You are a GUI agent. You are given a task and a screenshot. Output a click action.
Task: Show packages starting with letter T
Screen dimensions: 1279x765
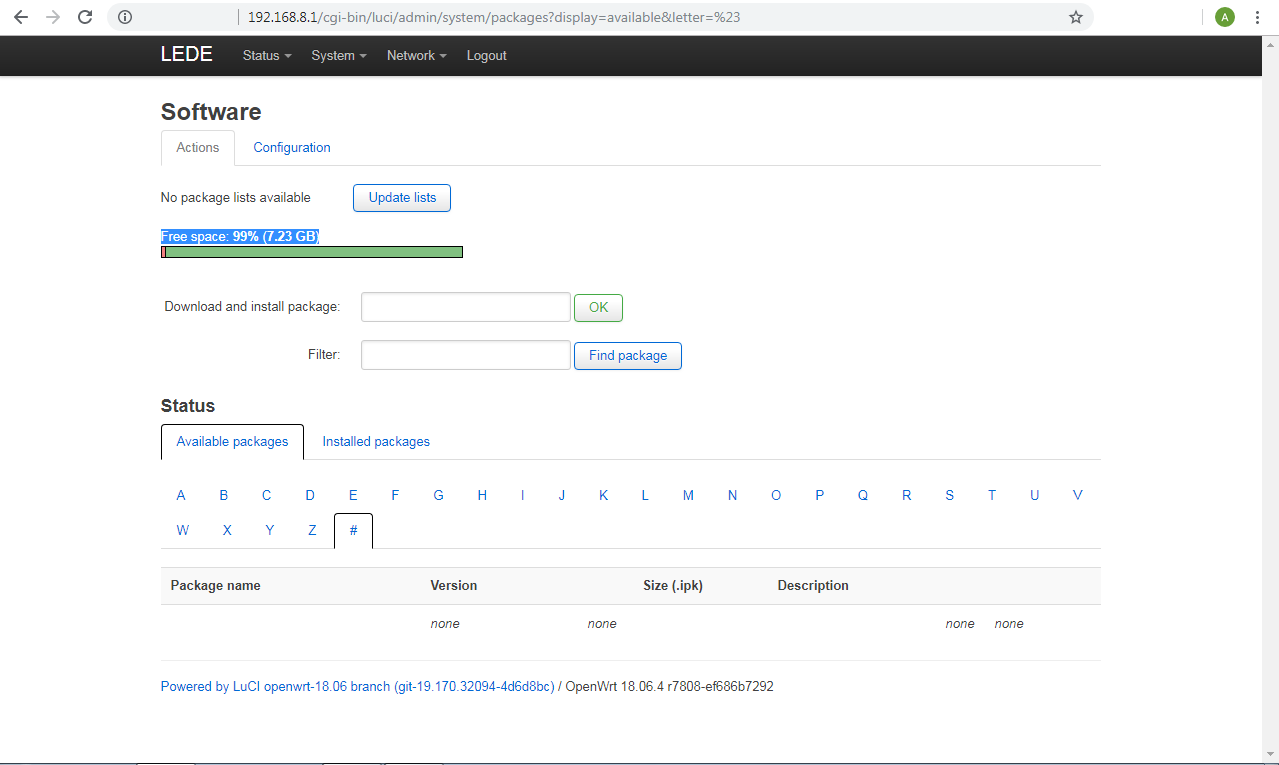pyautogui.click(x=992, y=496)
